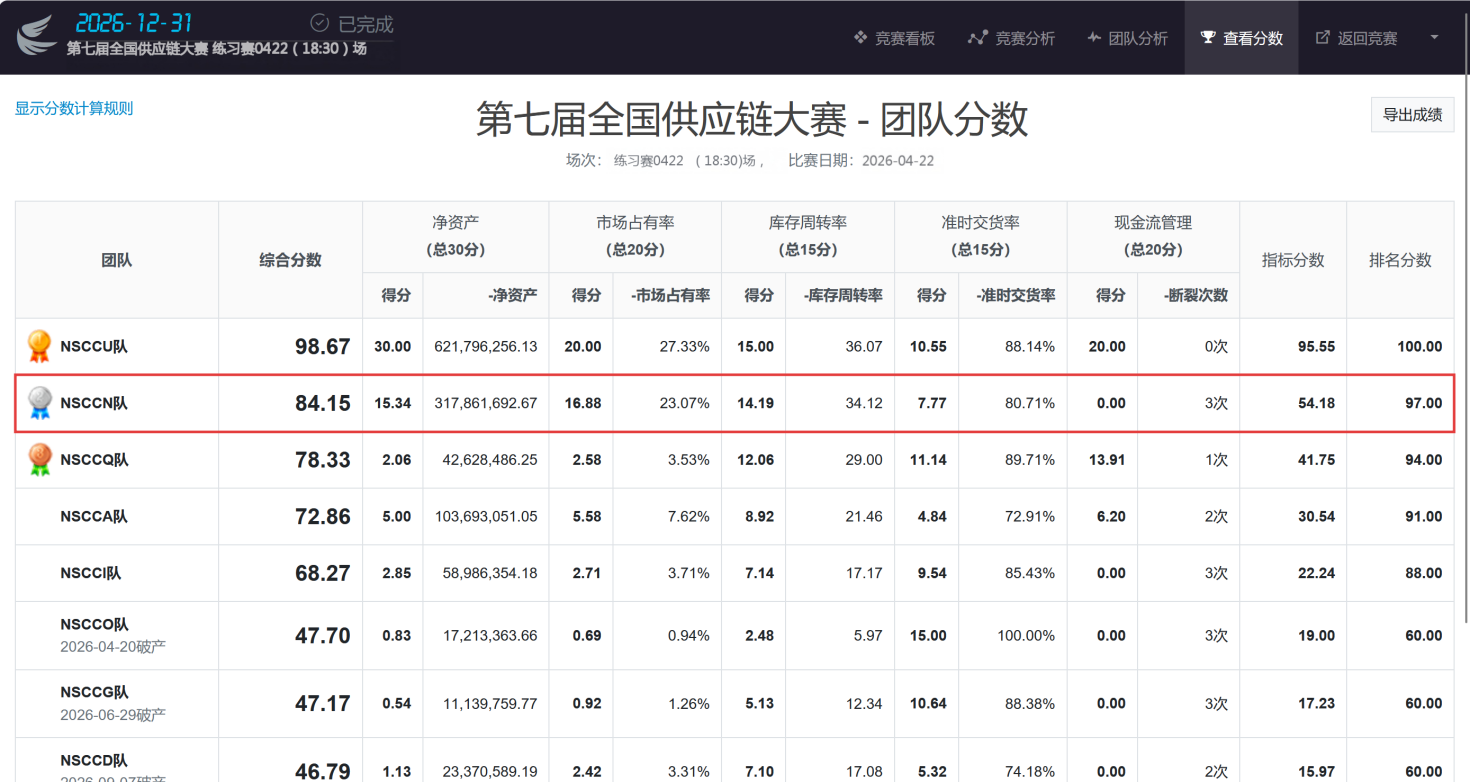1470x782 pixels.
Task: Click the gold medal icon for NSCCU队
Action: (x=39, y=346)
